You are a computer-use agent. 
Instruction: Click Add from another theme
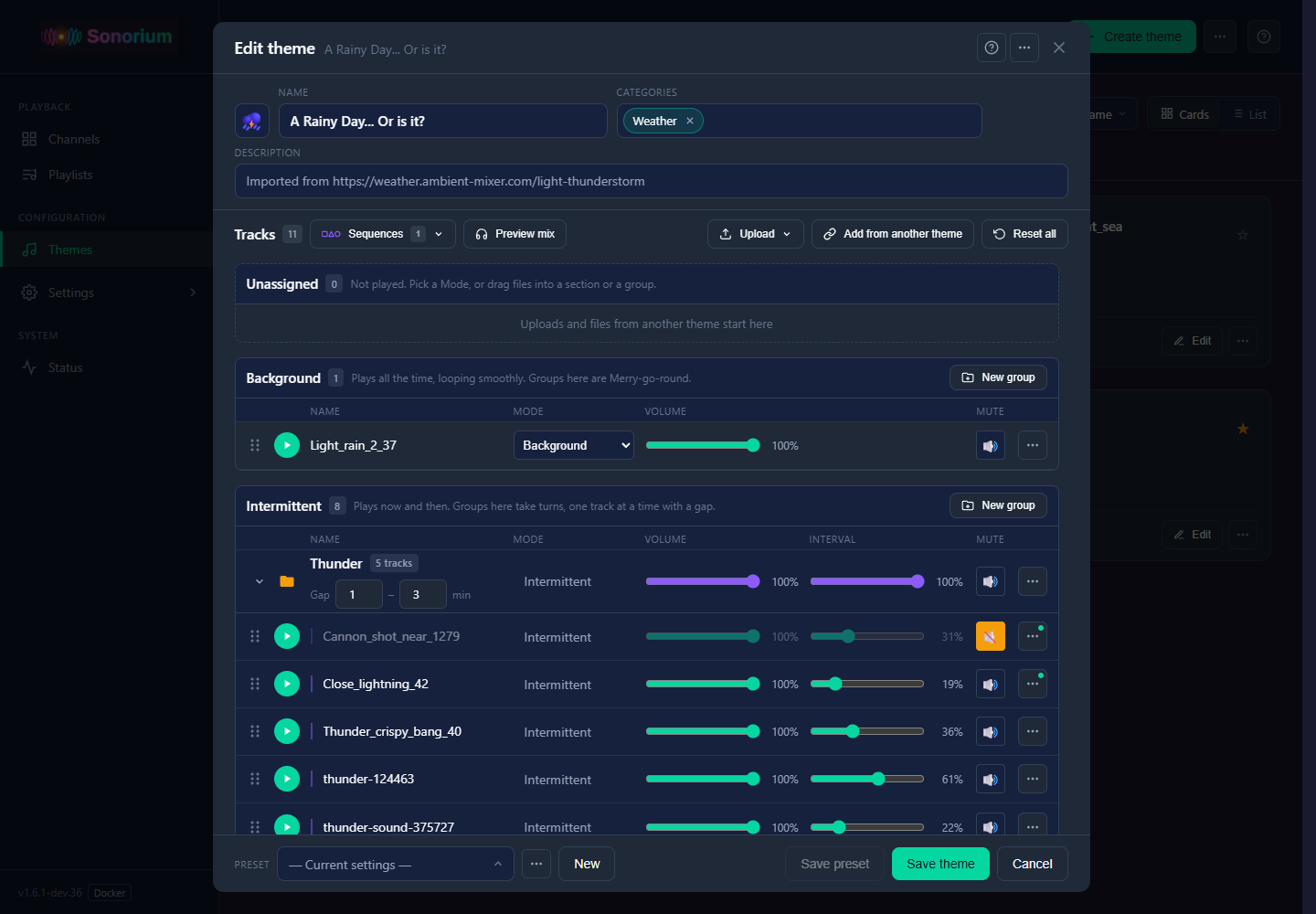point(893,234)
